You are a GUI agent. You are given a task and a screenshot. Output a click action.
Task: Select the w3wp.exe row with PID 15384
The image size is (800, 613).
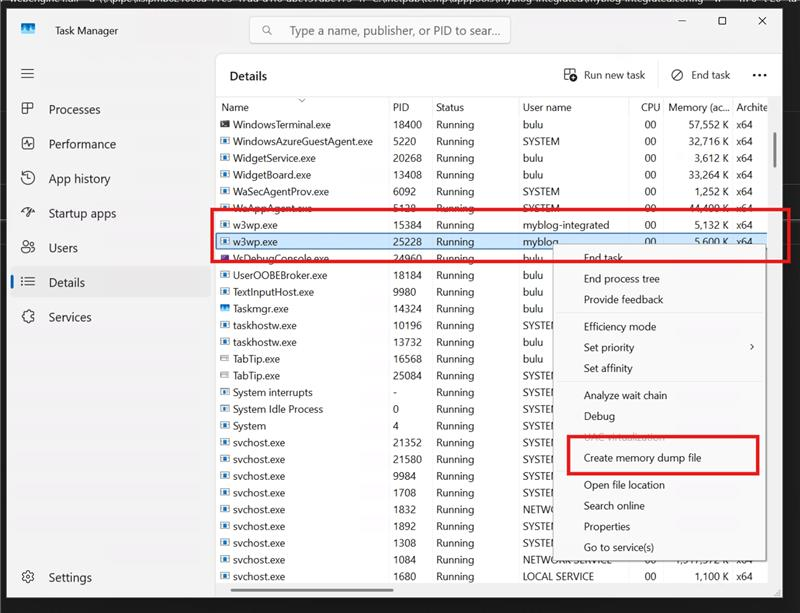tap(492, 225)
